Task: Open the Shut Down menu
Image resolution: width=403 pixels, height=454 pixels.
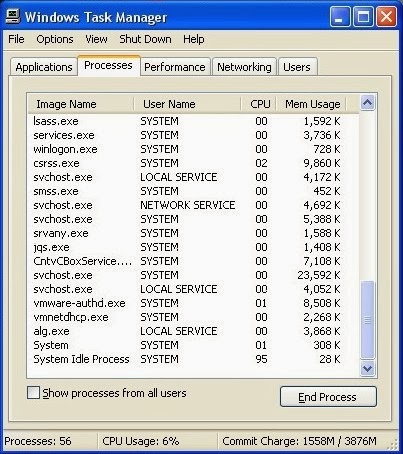Action: [x=145, y=39]
